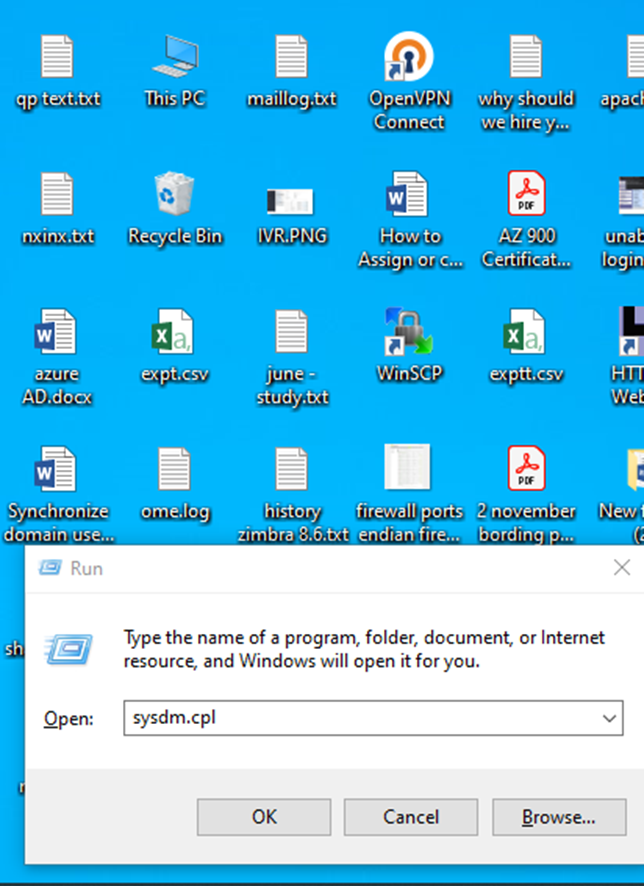This screenshot has height=886, width=644.
Task: Click OK to run sysdm.cpl
Action: click(x=264, y=817)
